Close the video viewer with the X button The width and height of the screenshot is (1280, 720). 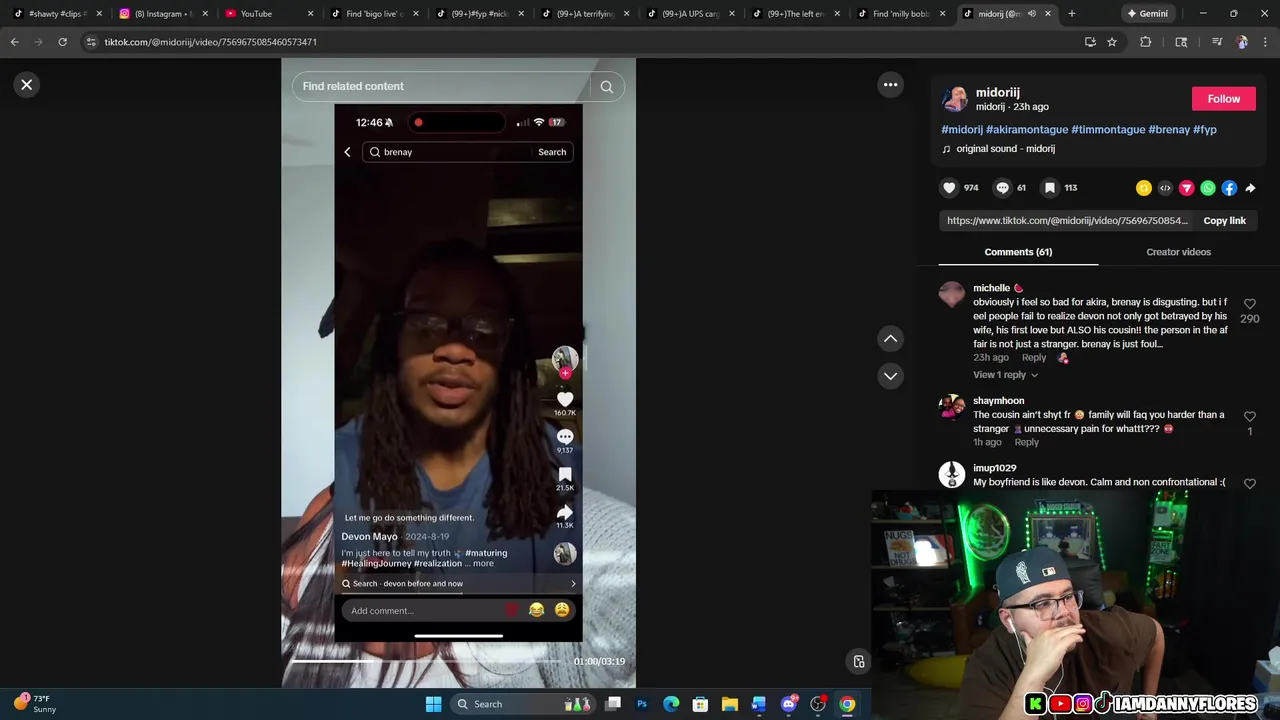click(x=27, y=85)
